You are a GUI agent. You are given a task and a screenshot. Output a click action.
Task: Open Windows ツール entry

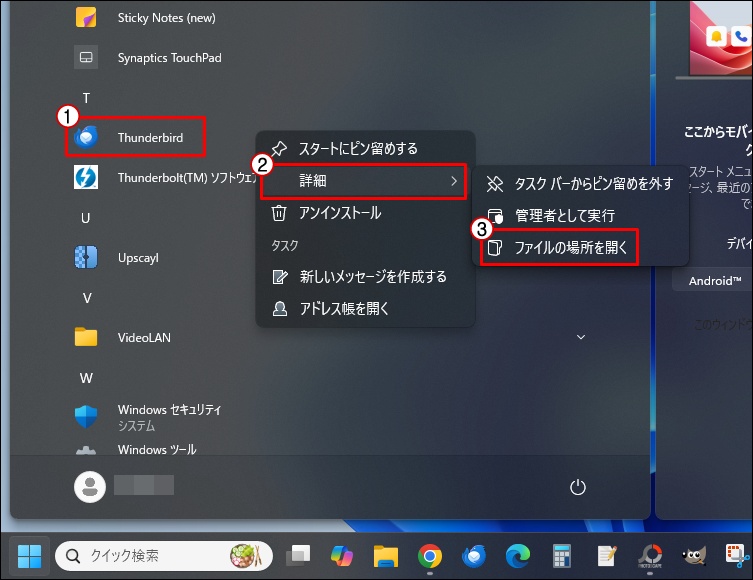pyautogui.click(x=136, y=450)
